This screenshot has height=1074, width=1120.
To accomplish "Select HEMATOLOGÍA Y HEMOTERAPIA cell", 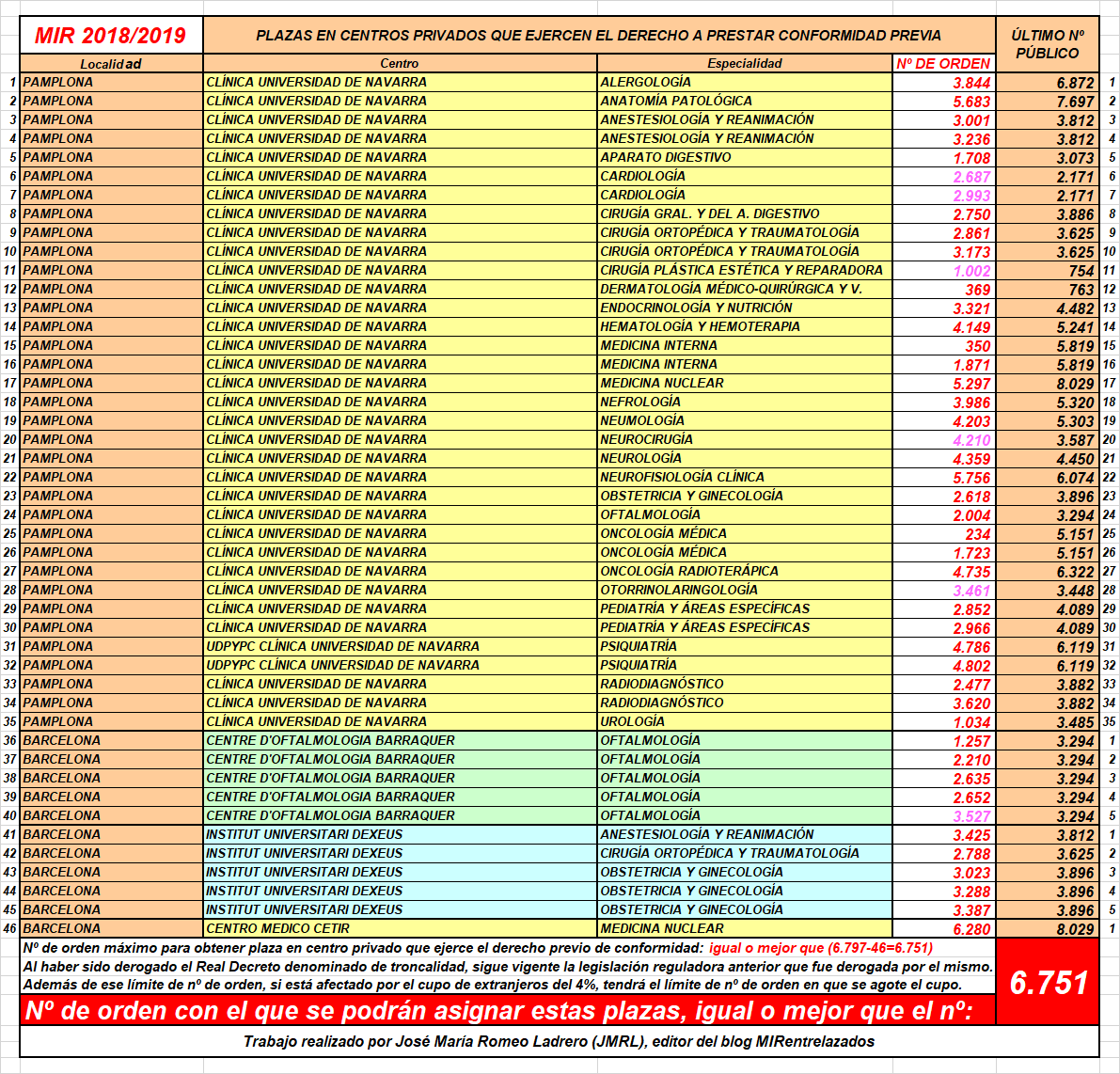I will 744,326.
